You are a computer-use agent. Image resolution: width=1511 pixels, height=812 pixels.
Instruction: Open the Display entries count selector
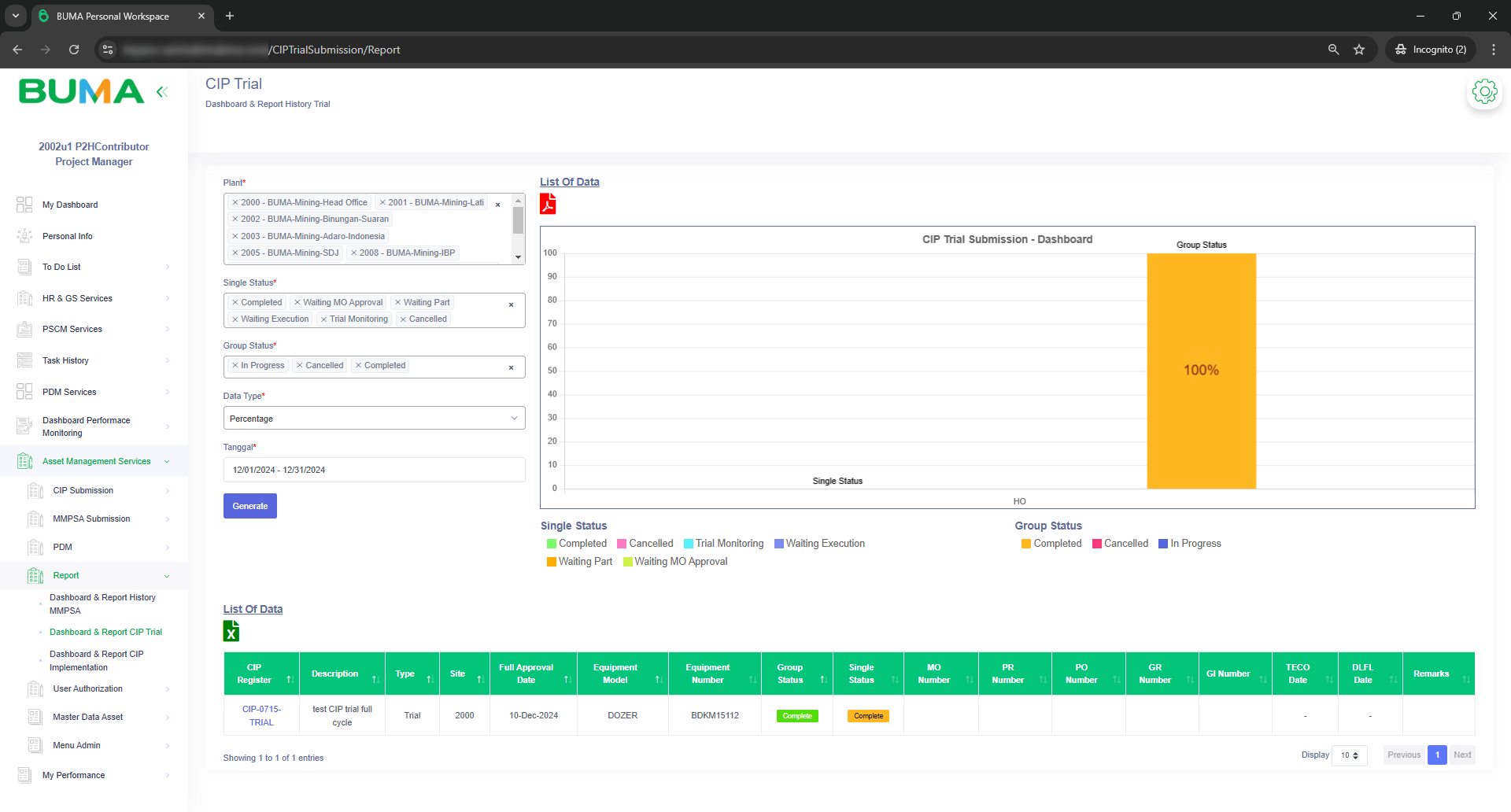pos(1350,755)
